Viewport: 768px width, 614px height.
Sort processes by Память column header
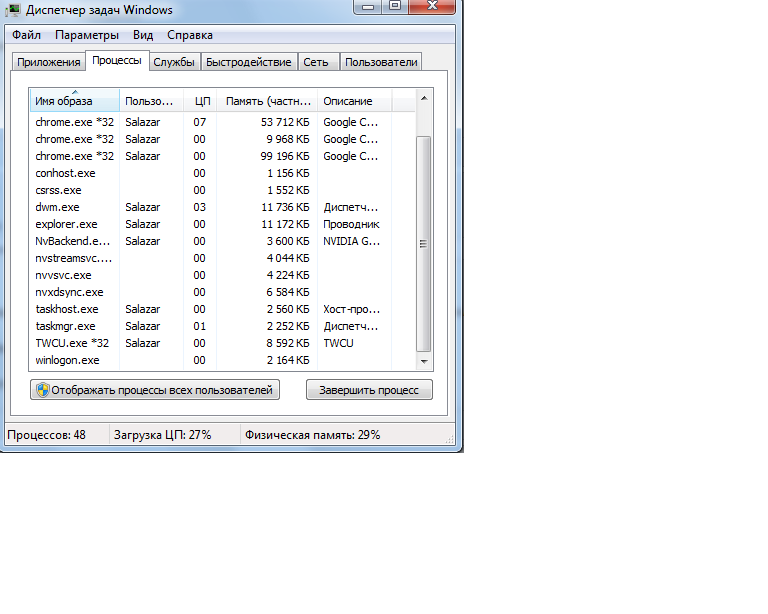tap(268, 101)
